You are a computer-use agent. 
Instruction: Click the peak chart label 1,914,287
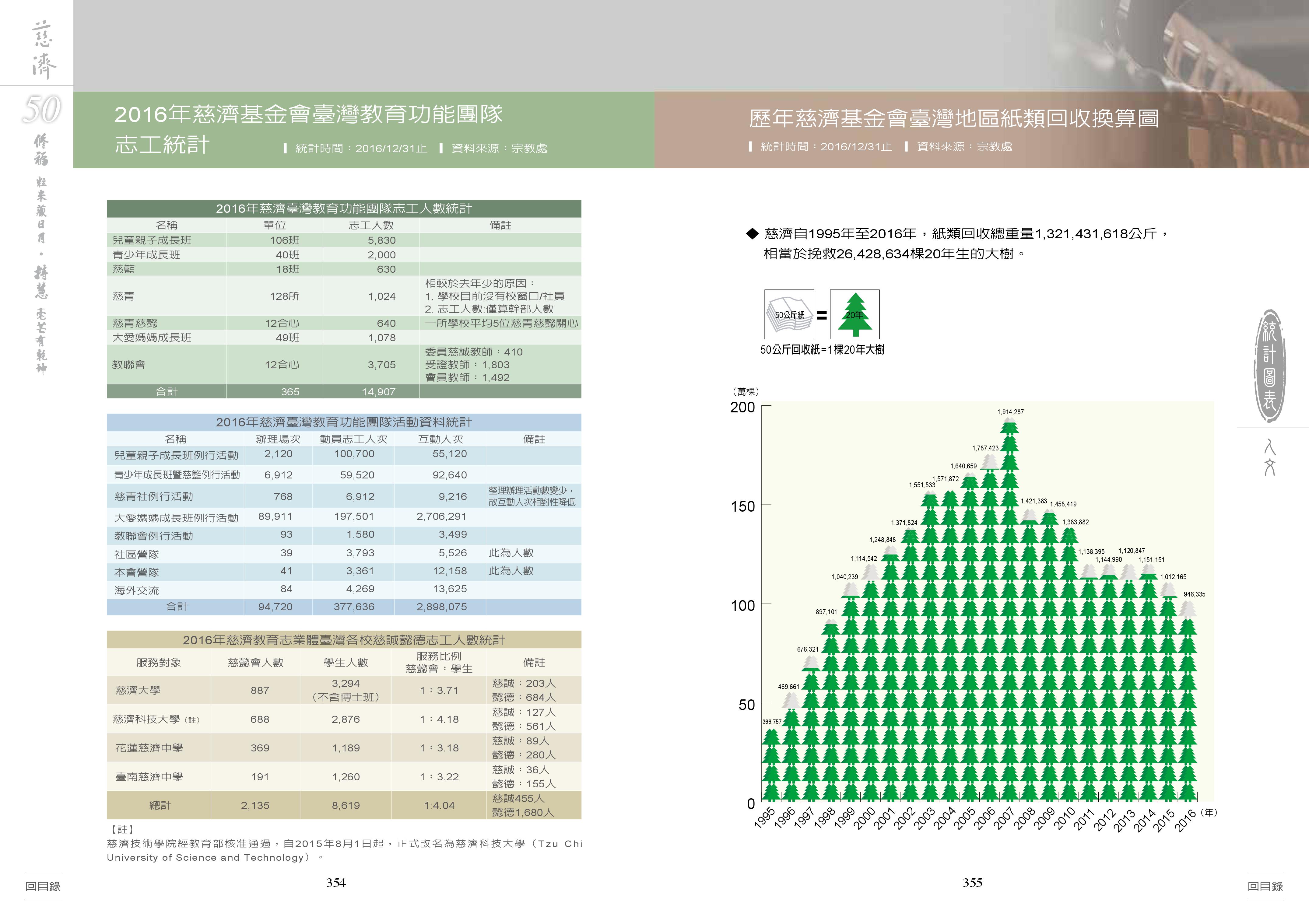tap(1010, 412)
